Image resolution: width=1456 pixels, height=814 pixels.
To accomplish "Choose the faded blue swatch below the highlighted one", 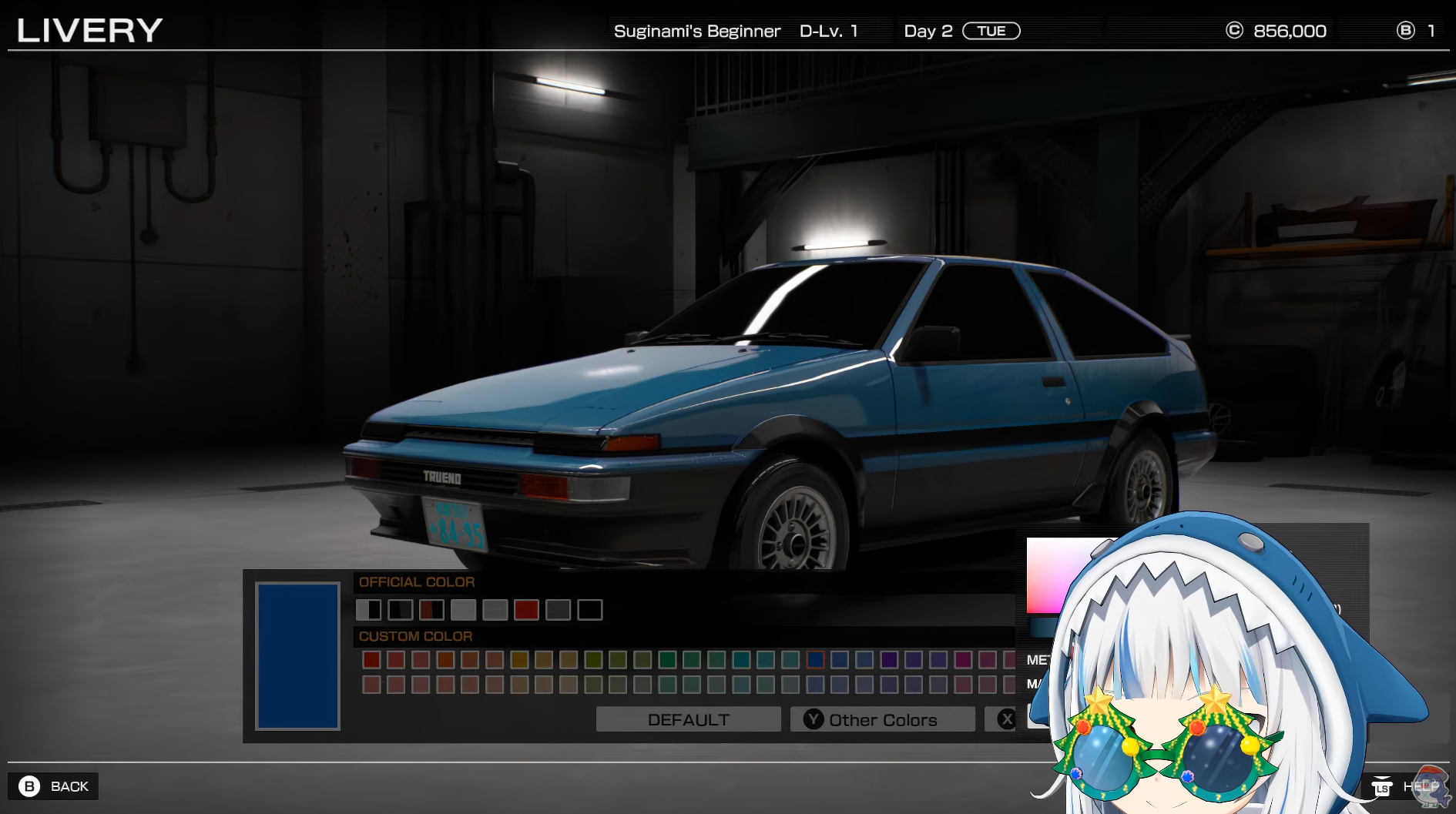I will point(815,684).
